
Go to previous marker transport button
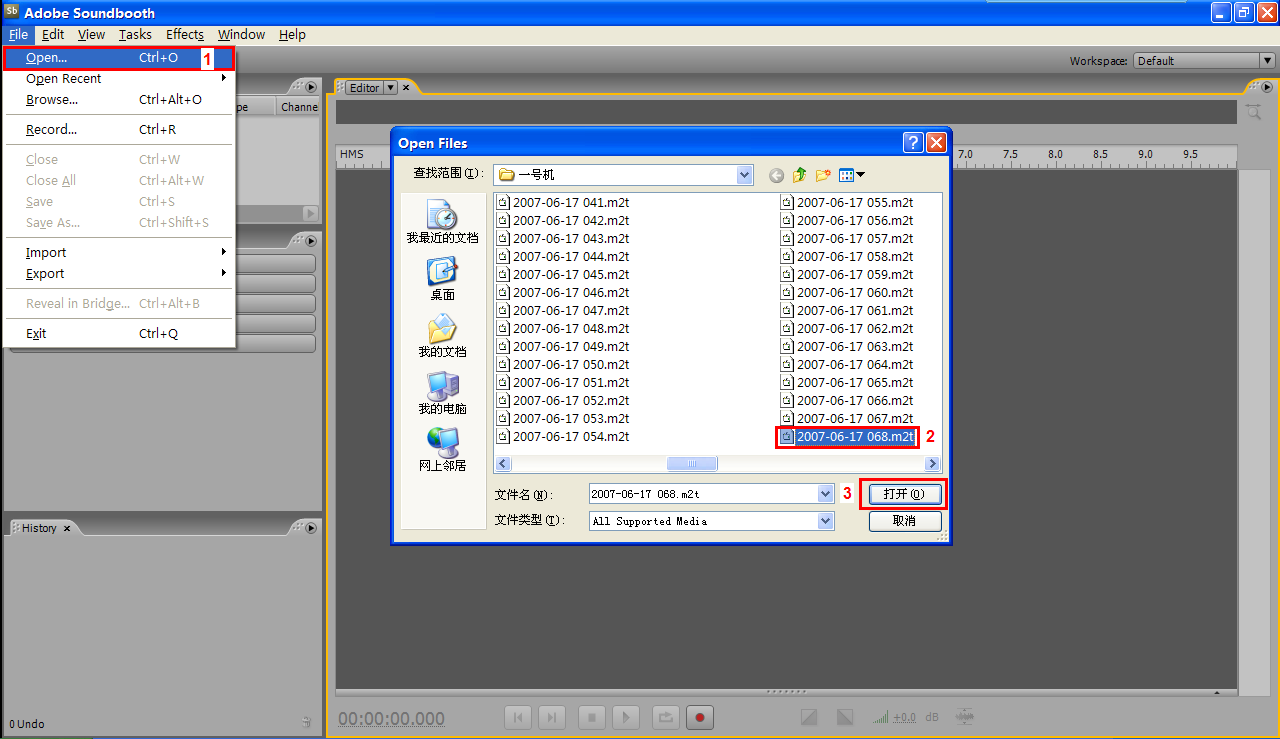point(517,717)
